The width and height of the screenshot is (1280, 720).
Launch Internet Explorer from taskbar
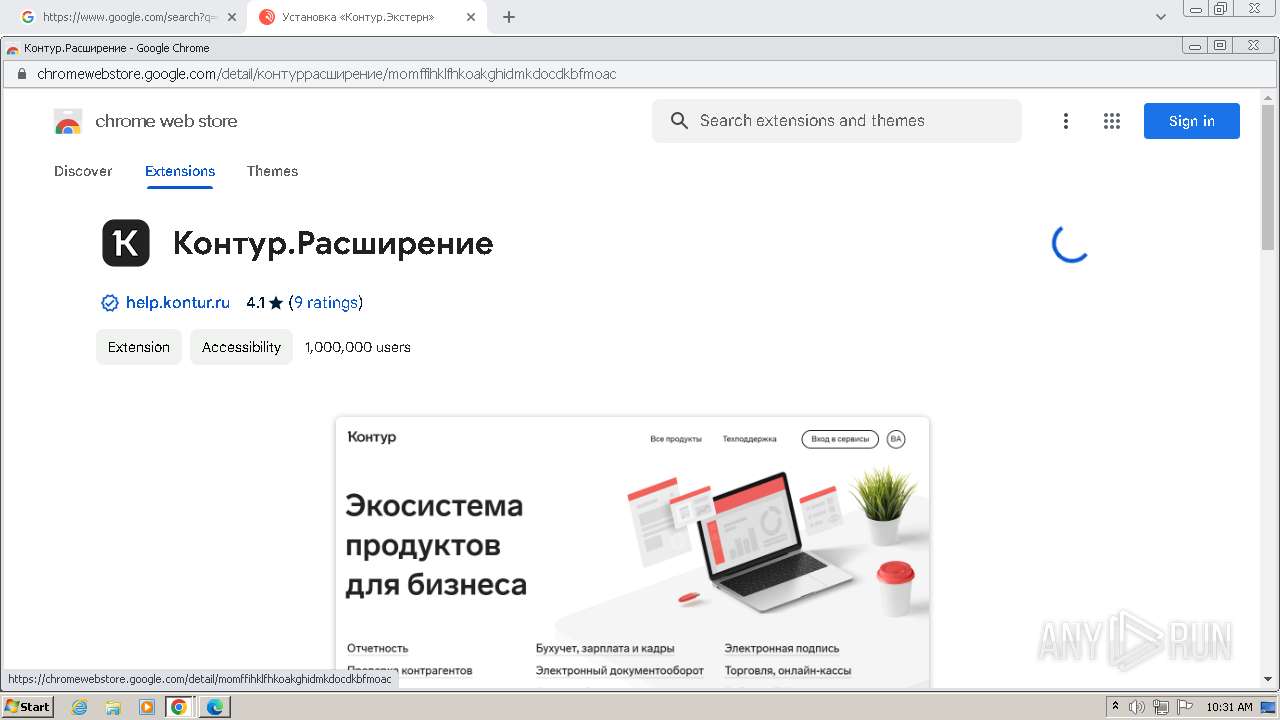(x=80, y=707)
